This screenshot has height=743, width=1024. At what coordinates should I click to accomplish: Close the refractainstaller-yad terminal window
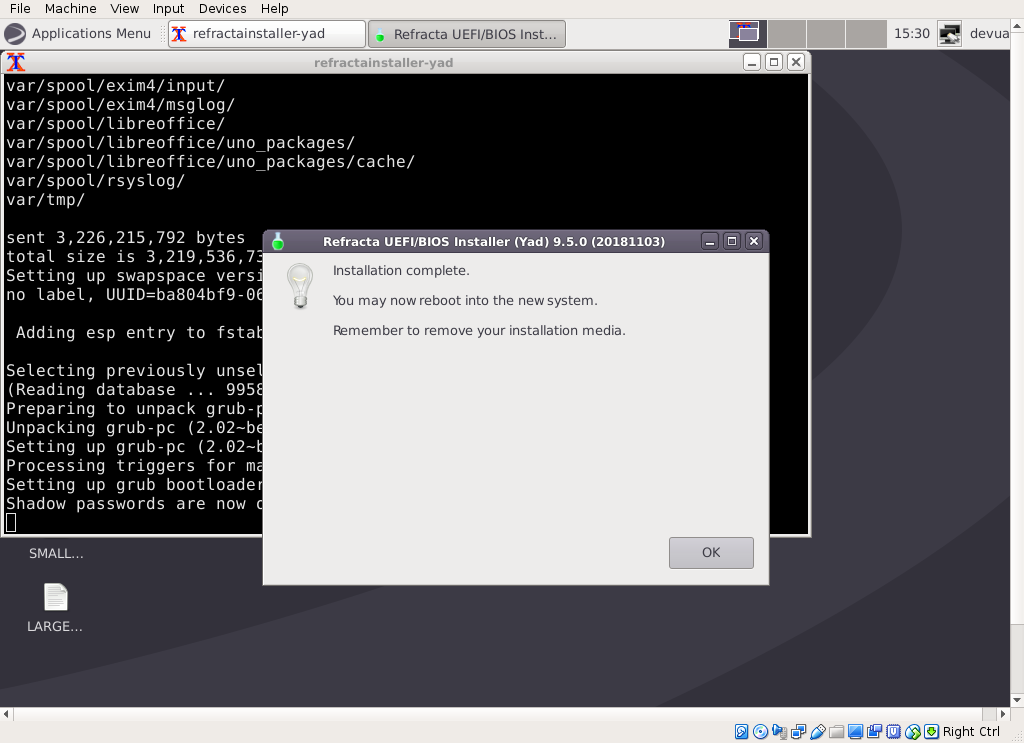coord(796,63)
